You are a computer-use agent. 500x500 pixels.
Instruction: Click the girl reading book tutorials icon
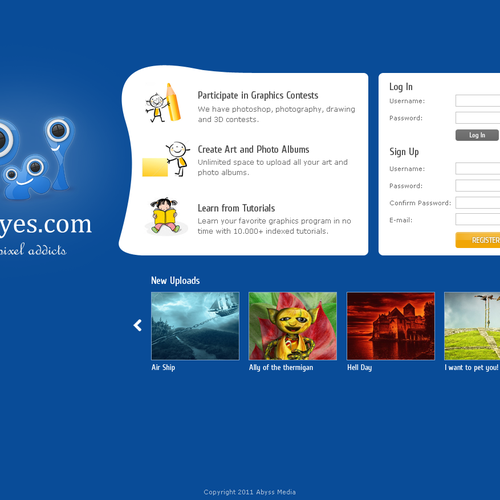166,216
